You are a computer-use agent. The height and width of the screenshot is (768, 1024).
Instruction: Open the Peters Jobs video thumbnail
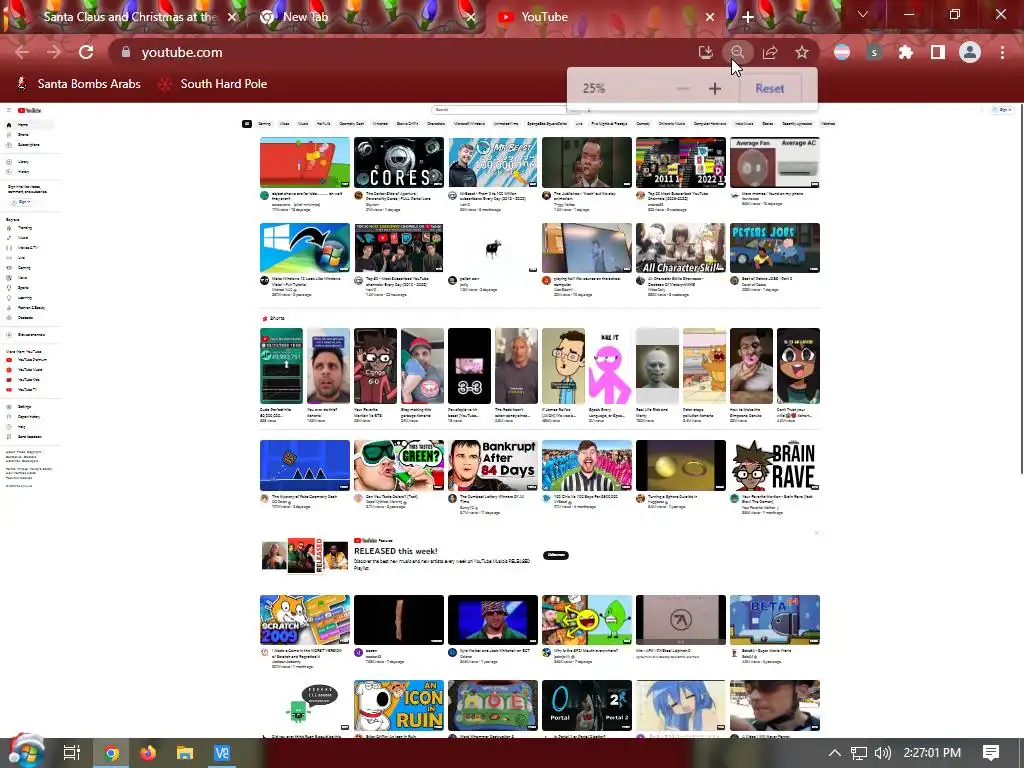[775, 248]
